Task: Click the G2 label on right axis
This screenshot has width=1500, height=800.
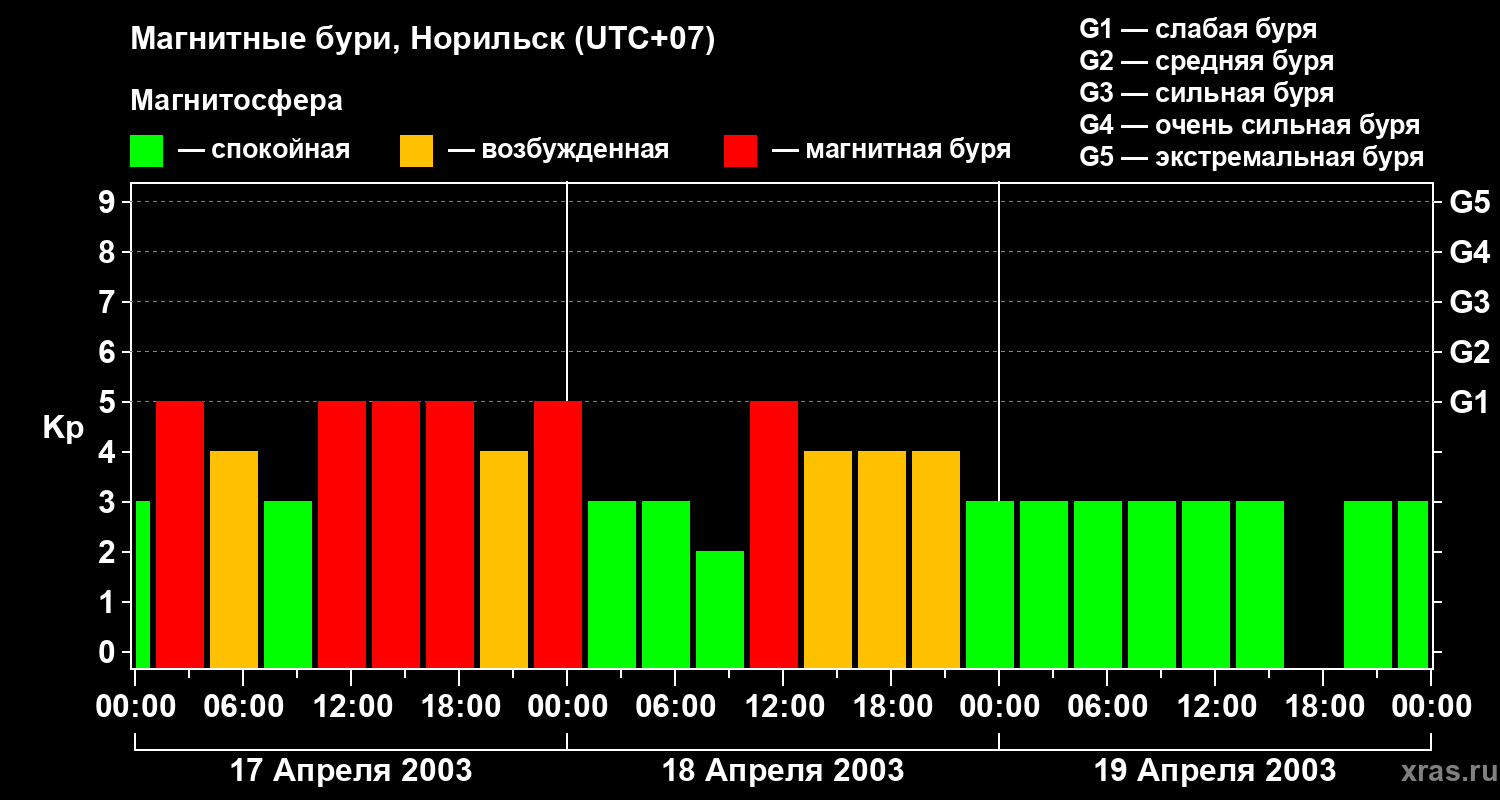Action: (1469, 352)
